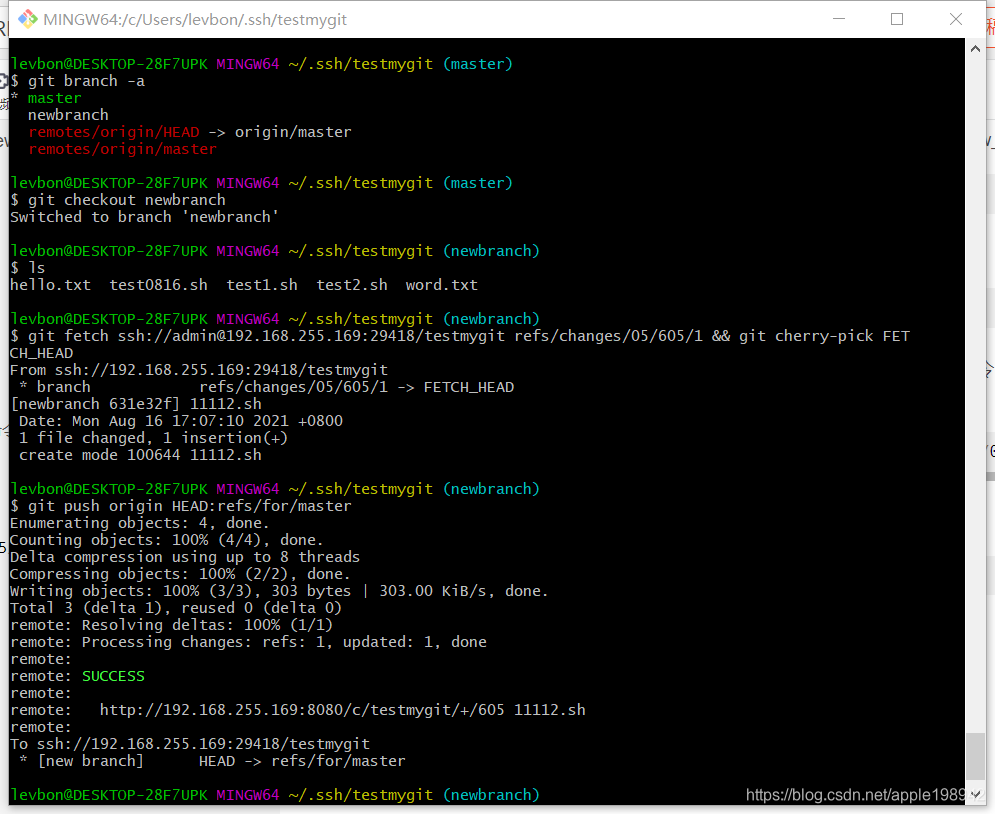This screenshot has width=995, height=814.
Task: Close the MINGW64 terminal window
Action: pyautogui.click(x=956, y=19)
